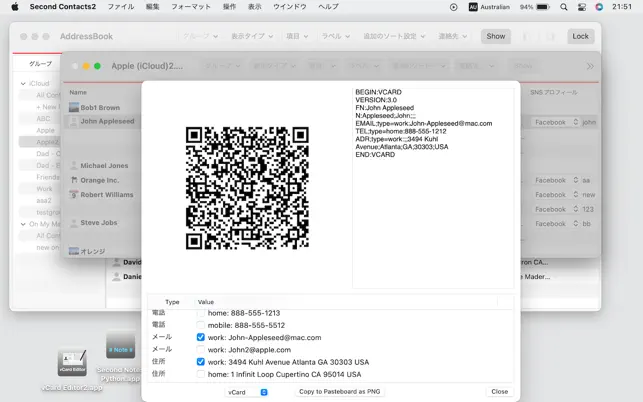This screenshot has width=643, height=402.
Task: Click the Name column header
Action: coord(78,92)
